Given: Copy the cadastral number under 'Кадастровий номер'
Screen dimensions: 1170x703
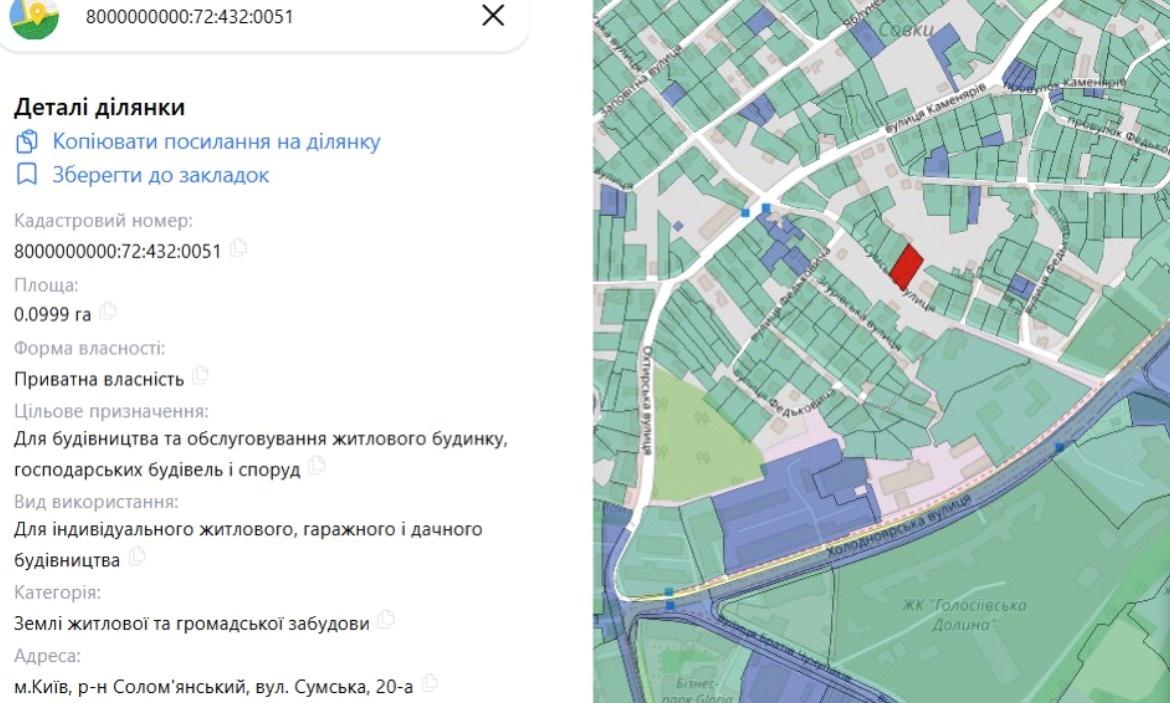Looking at the screenshot, I should click(238, 249).
